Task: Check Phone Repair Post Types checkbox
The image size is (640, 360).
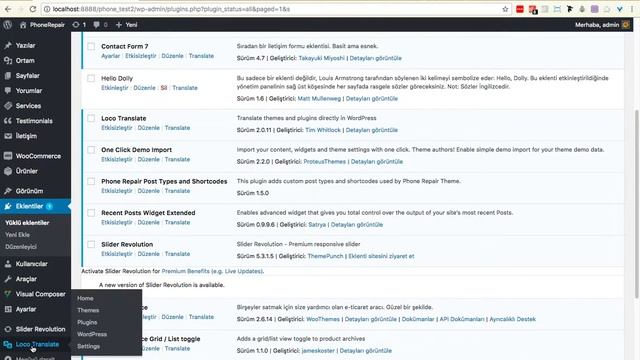Action: 91,181
